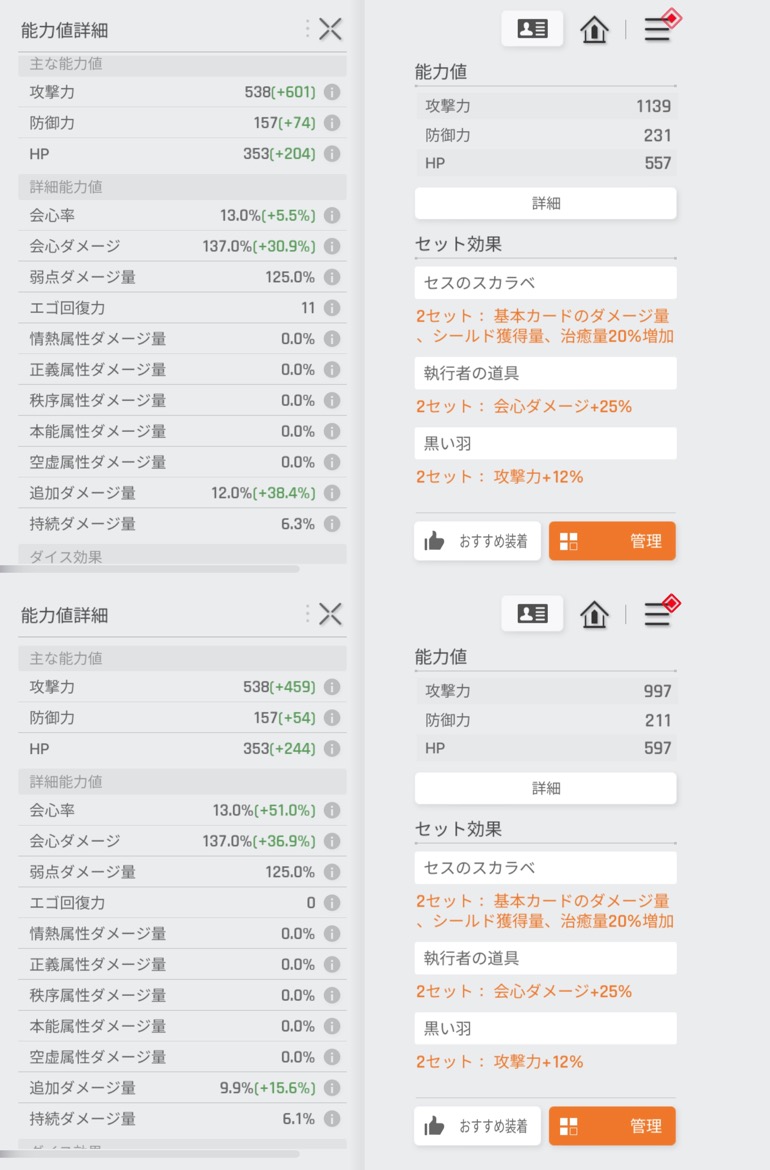
Task: Tap info icon beside 防御力 157(+74)
Action: [332, 123]
